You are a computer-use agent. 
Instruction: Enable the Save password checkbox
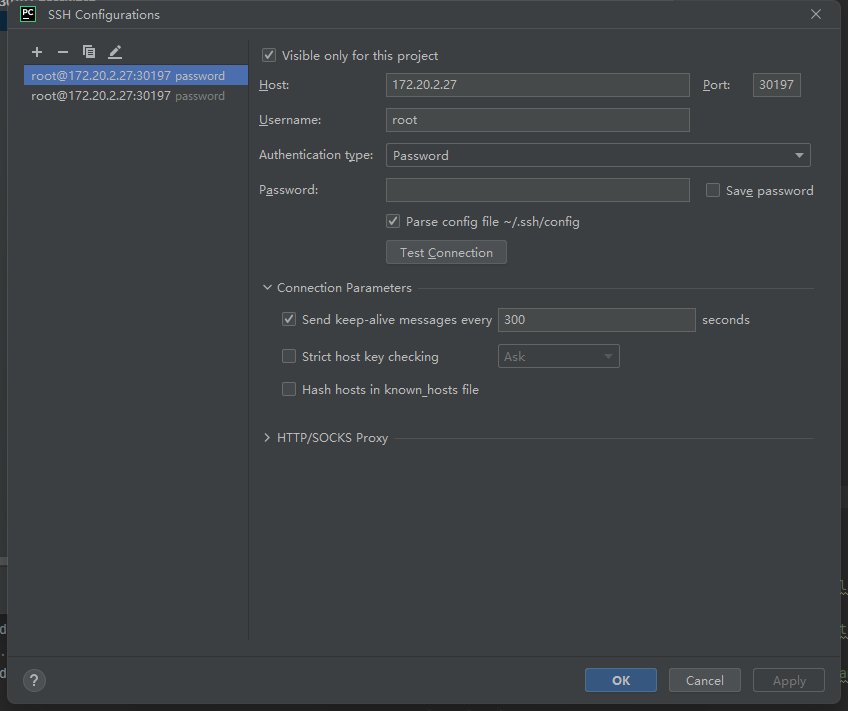(x=713, y=190)
